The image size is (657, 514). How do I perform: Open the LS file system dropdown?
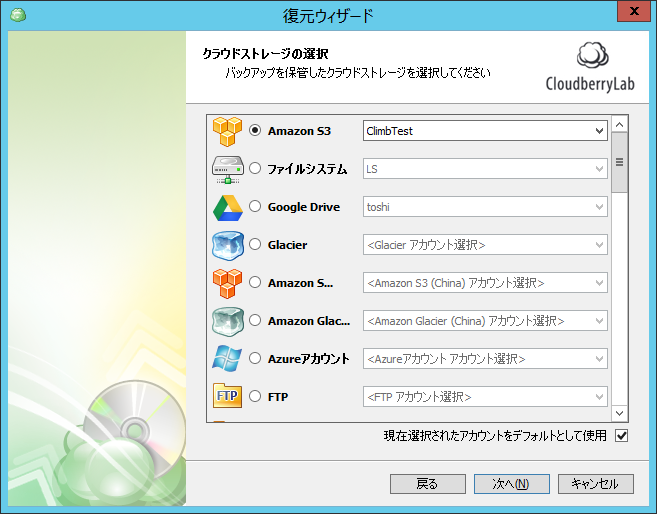click(485, 169)
